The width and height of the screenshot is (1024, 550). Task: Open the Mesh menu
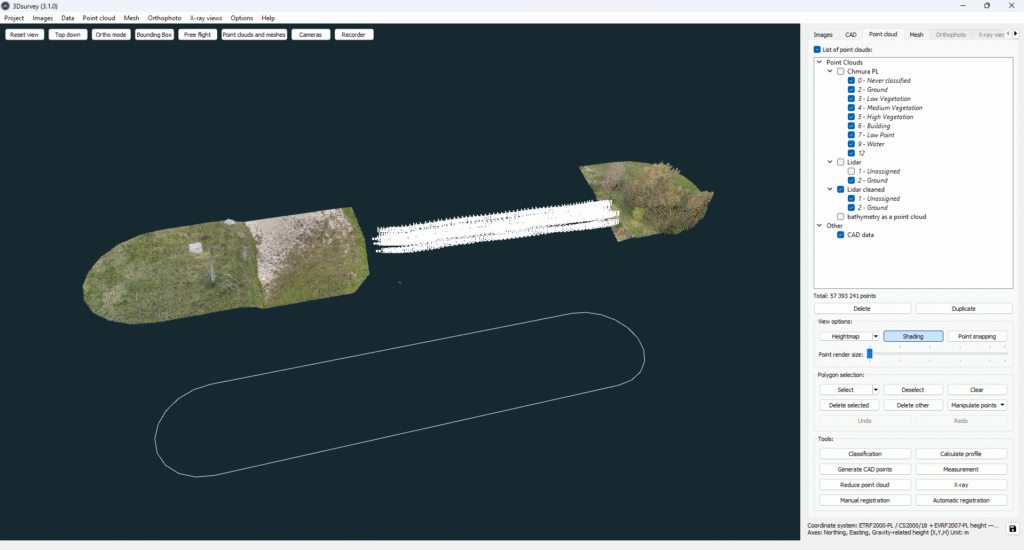click(131, 18)
